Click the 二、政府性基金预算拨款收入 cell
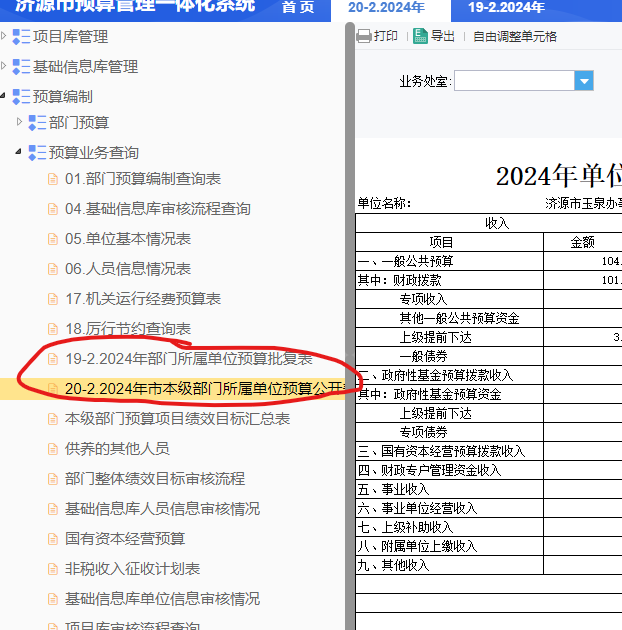This screenshot has height=630, width=622. (x=450, y=375)
